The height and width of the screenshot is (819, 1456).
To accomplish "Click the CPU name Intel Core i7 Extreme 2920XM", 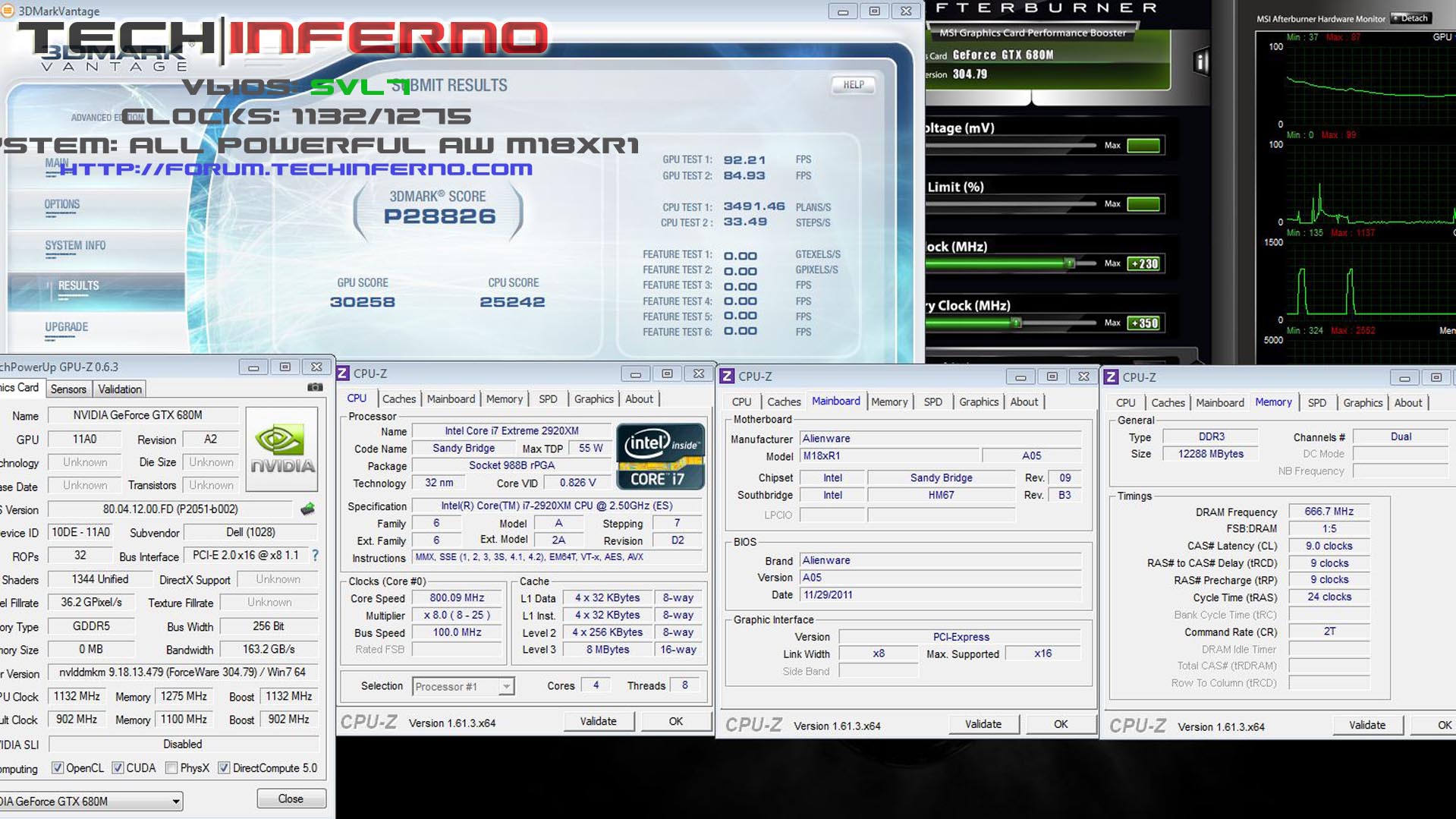I will [511, 431].
